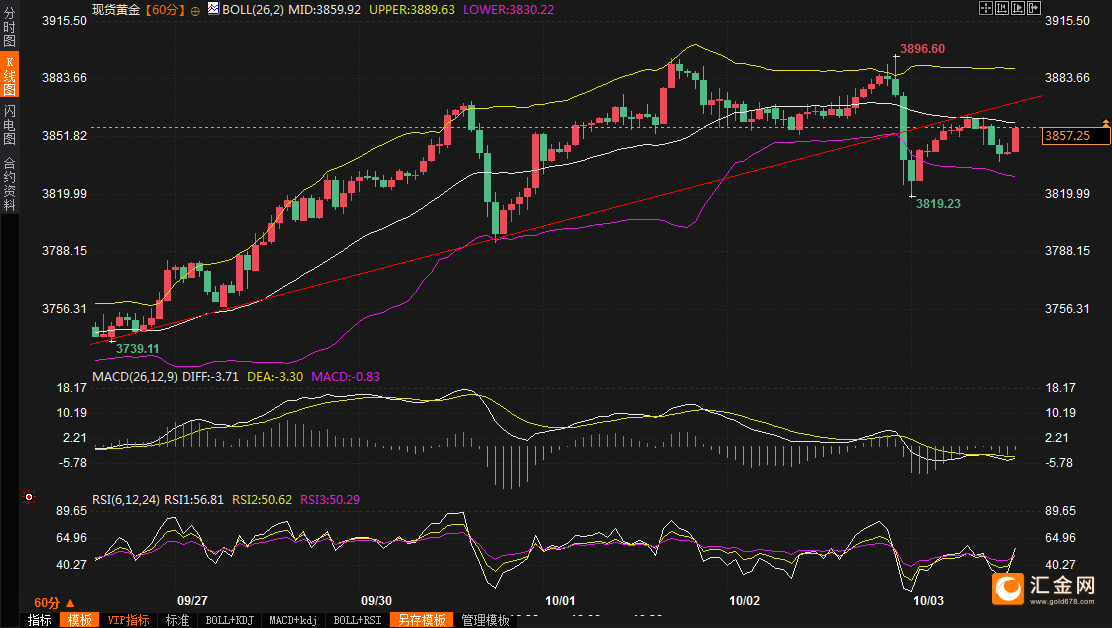Click the red sun marker beside RSI
This screenshot has height=628, width=1112.
[x=28, y=497]
